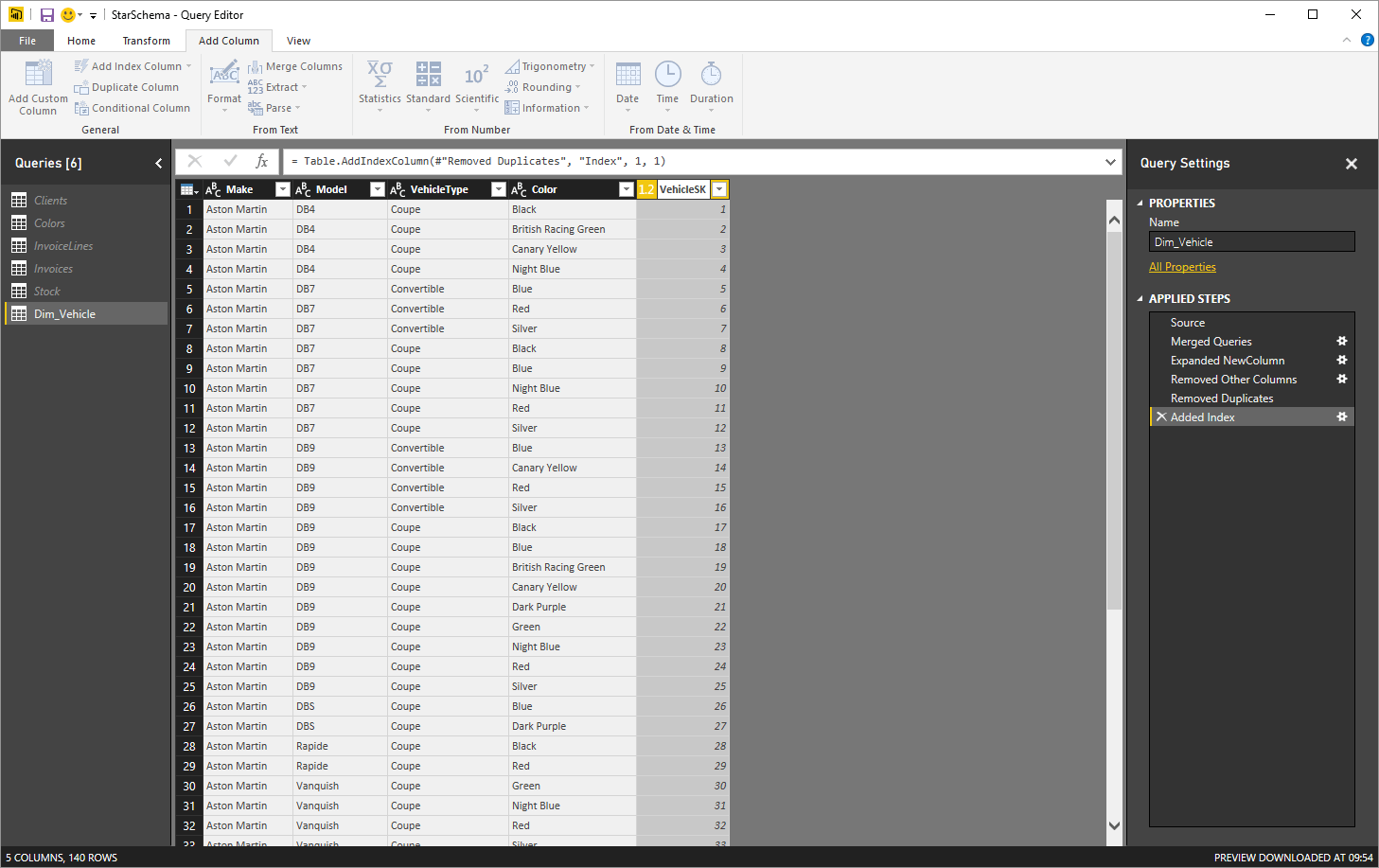Viewport: 1379px width, 868px height.
Task: Click the fx function icon
Action: pyautogui.click(x=262, y=161)
